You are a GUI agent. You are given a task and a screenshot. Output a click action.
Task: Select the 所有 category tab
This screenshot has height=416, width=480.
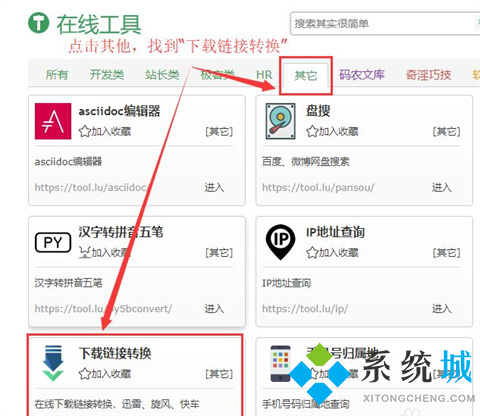click(x=57, y=75)
